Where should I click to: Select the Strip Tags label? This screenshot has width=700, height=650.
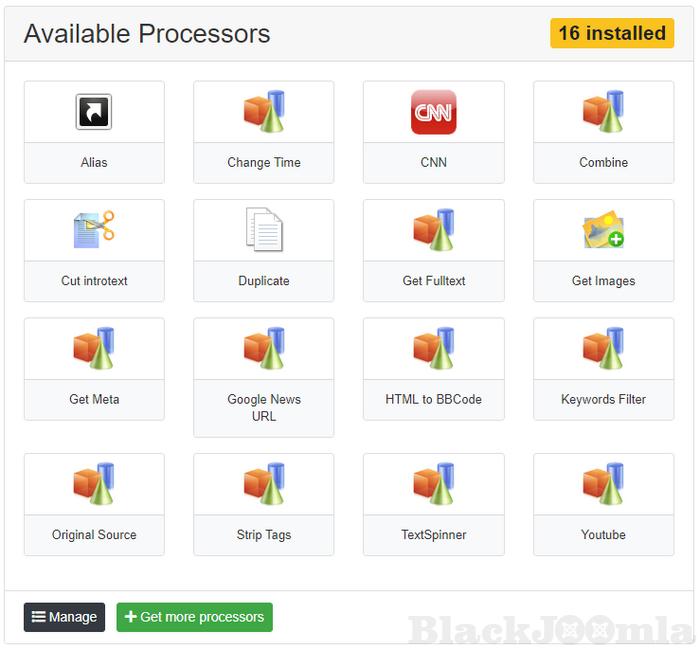pos(264,535)
